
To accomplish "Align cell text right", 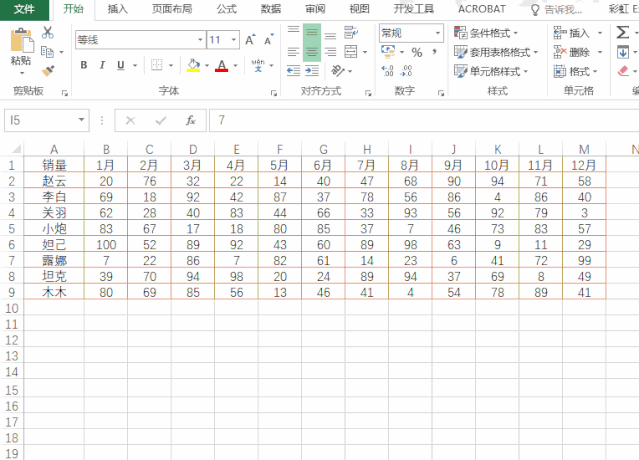I will pyautogui.click(x=331, y=52).
